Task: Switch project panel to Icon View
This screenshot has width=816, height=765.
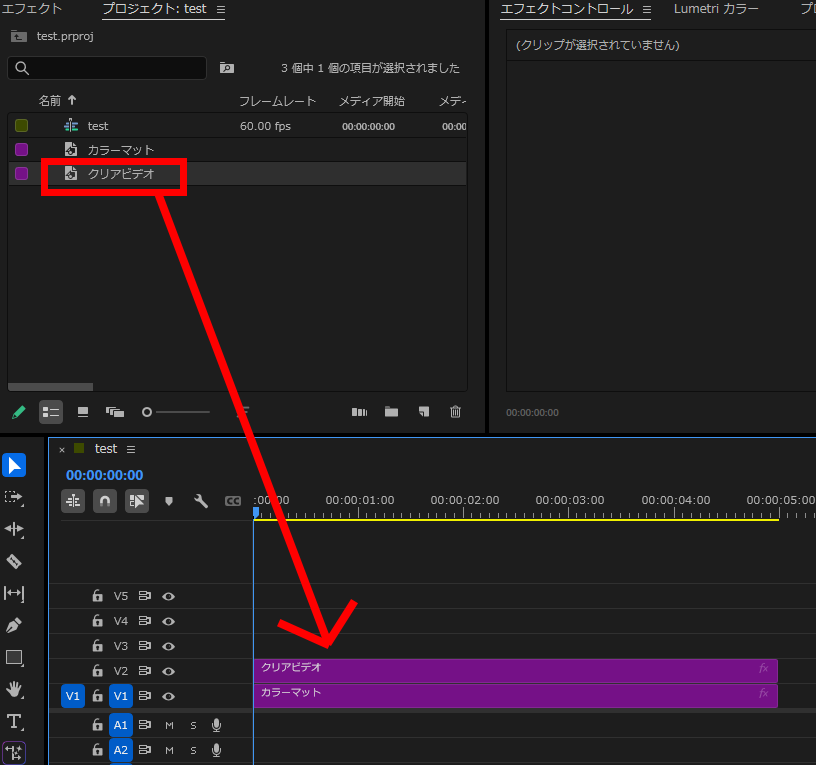Action: [83, 412]
